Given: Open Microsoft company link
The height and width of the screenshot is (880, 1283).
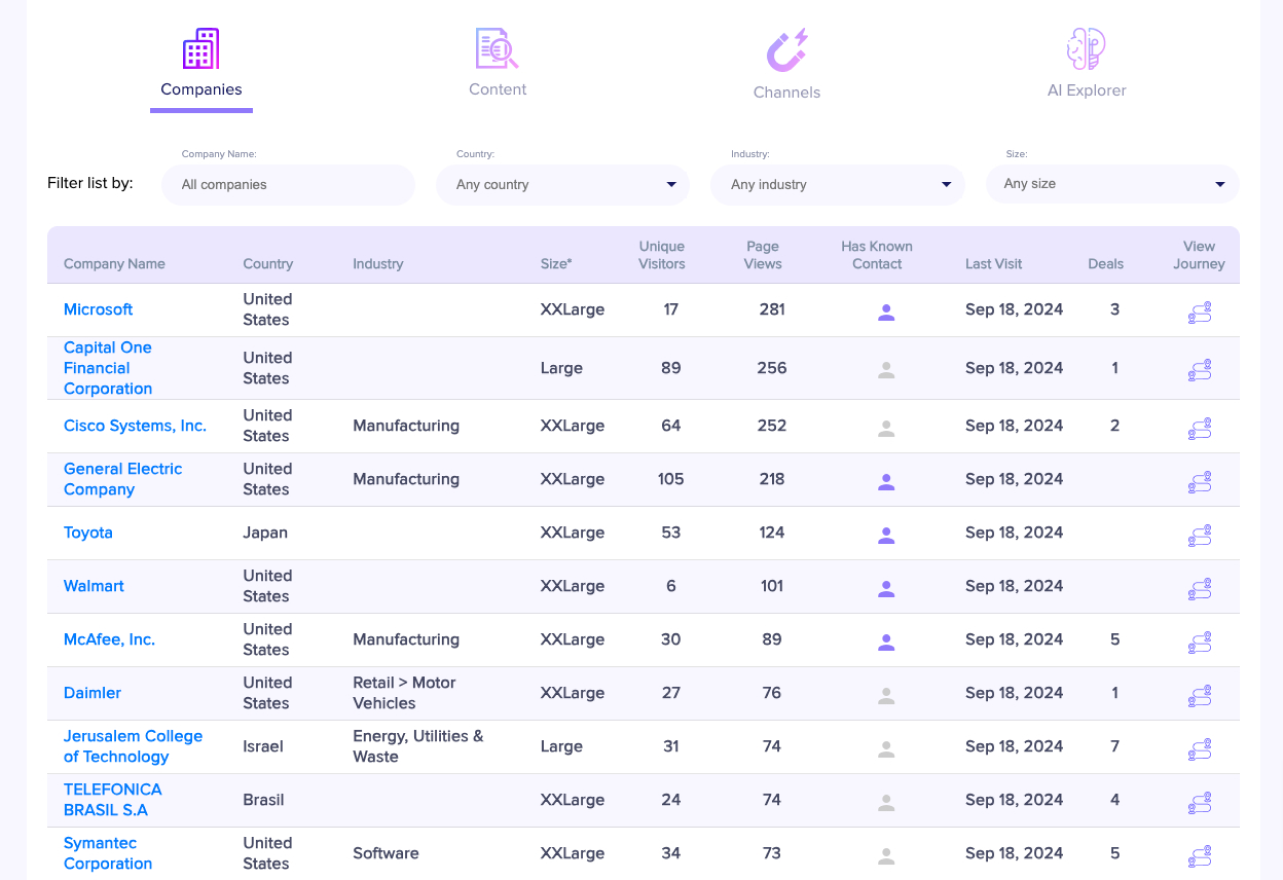Looking at the screenshot, I should 98,309.
